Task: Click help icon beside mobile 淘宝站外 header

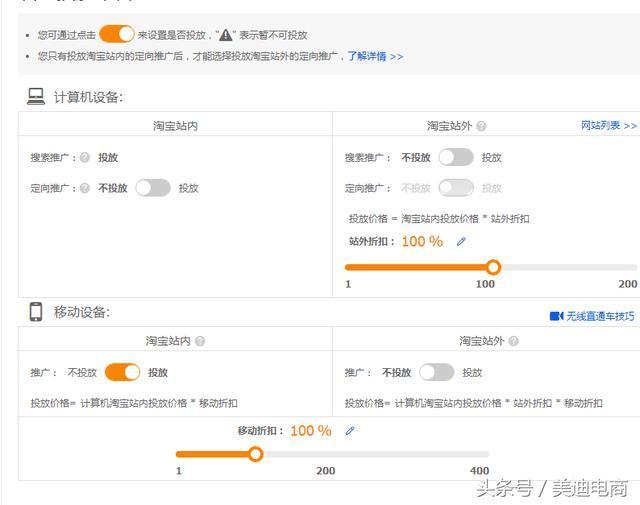Action: (x=514, y=341)
